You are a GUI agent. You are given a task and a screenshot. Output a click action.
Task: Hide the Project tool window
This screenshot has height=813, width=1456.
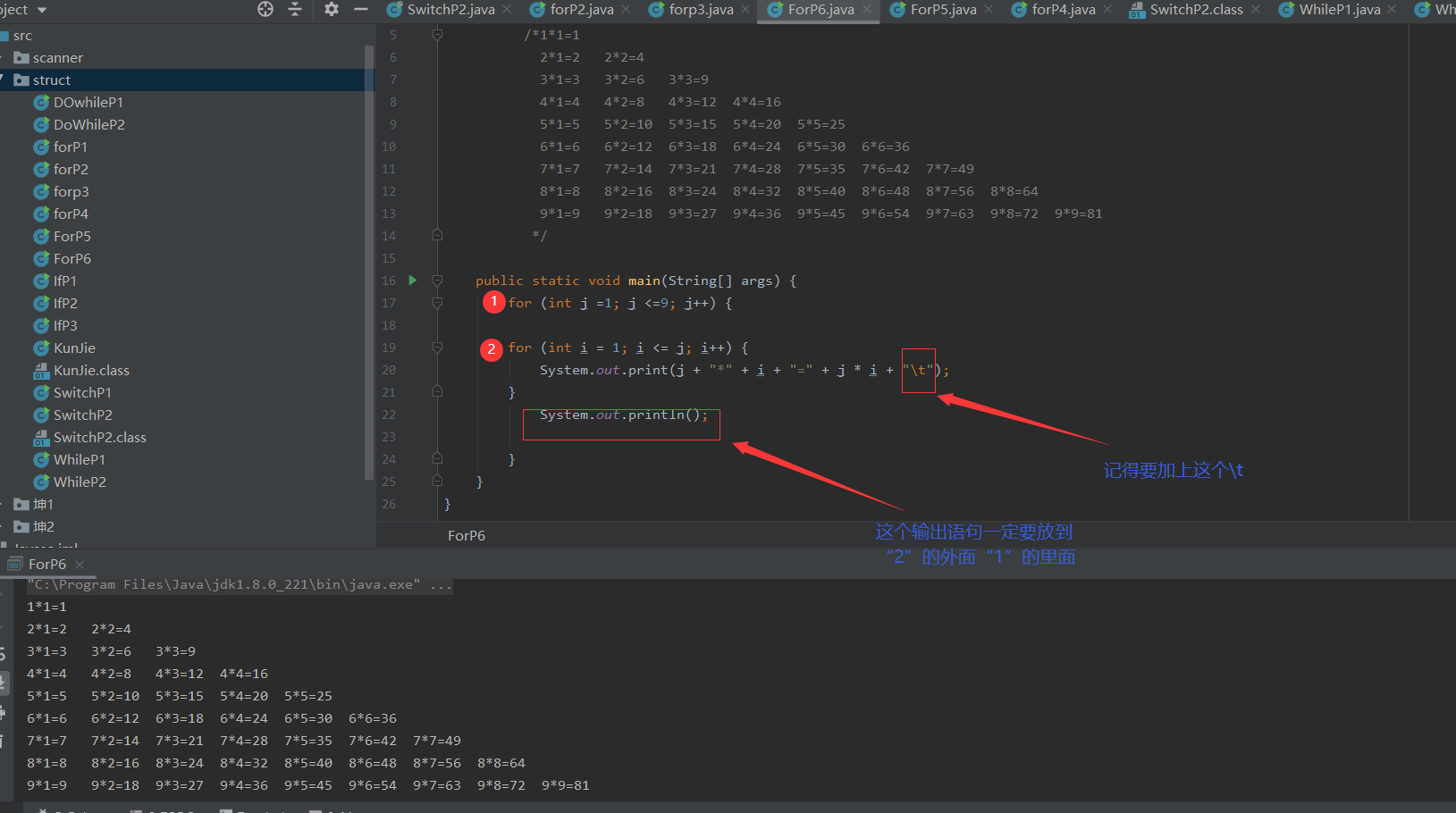tap(361, 9)
